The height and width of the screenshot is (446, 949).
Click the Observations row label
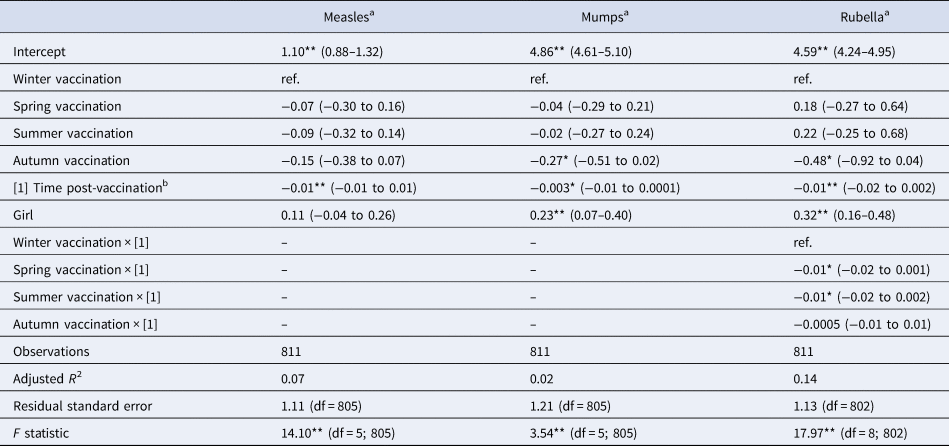49,353
